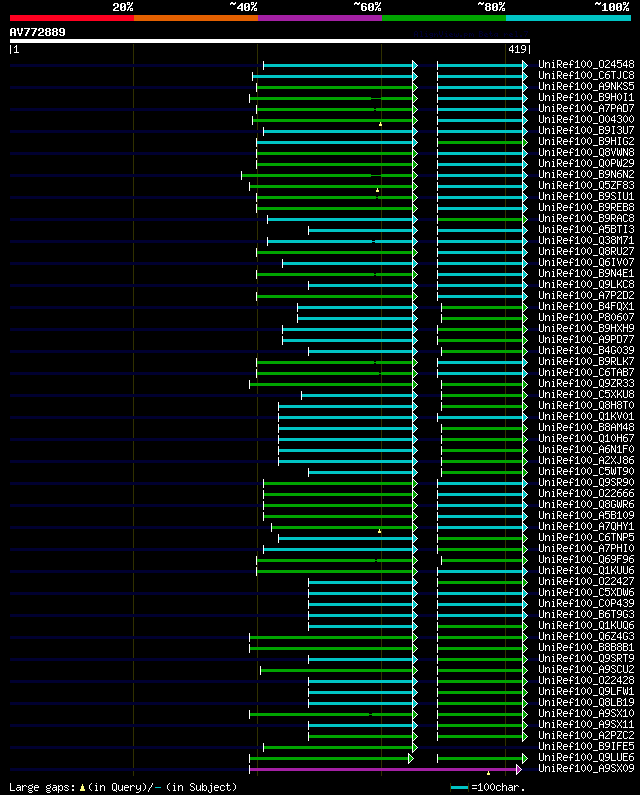Select the UniRef100_P80607 label
Viewport: 640px width, 795px height.
(x=586, y=317)
